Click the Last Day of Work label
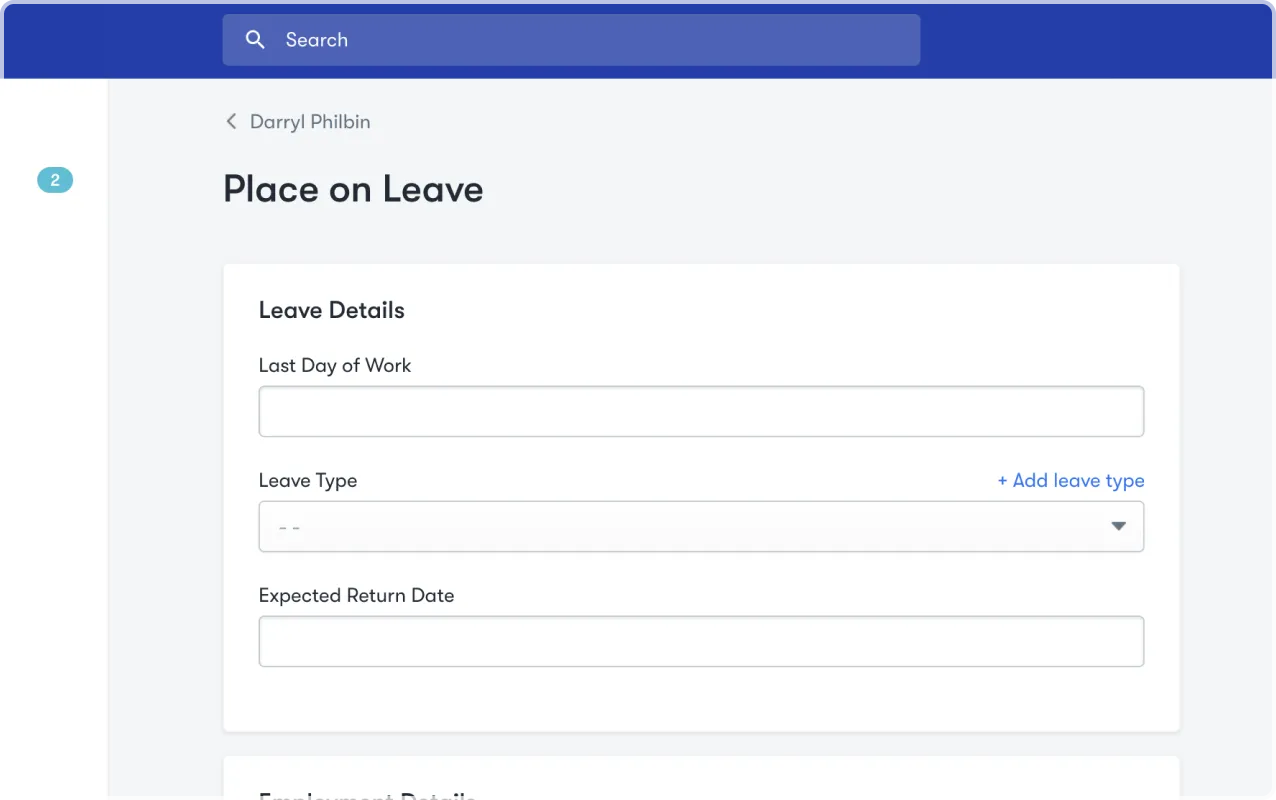Screen dimensions: 1276x800 [334, 366]
